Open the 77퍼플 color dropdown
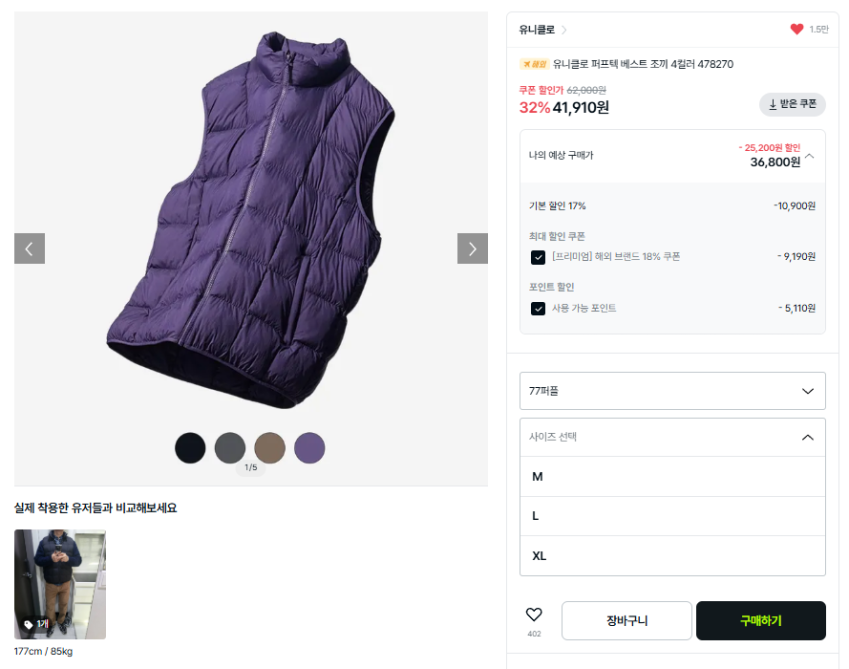The width and height of the screenshot is (849, 669). [x=672, y=391]
